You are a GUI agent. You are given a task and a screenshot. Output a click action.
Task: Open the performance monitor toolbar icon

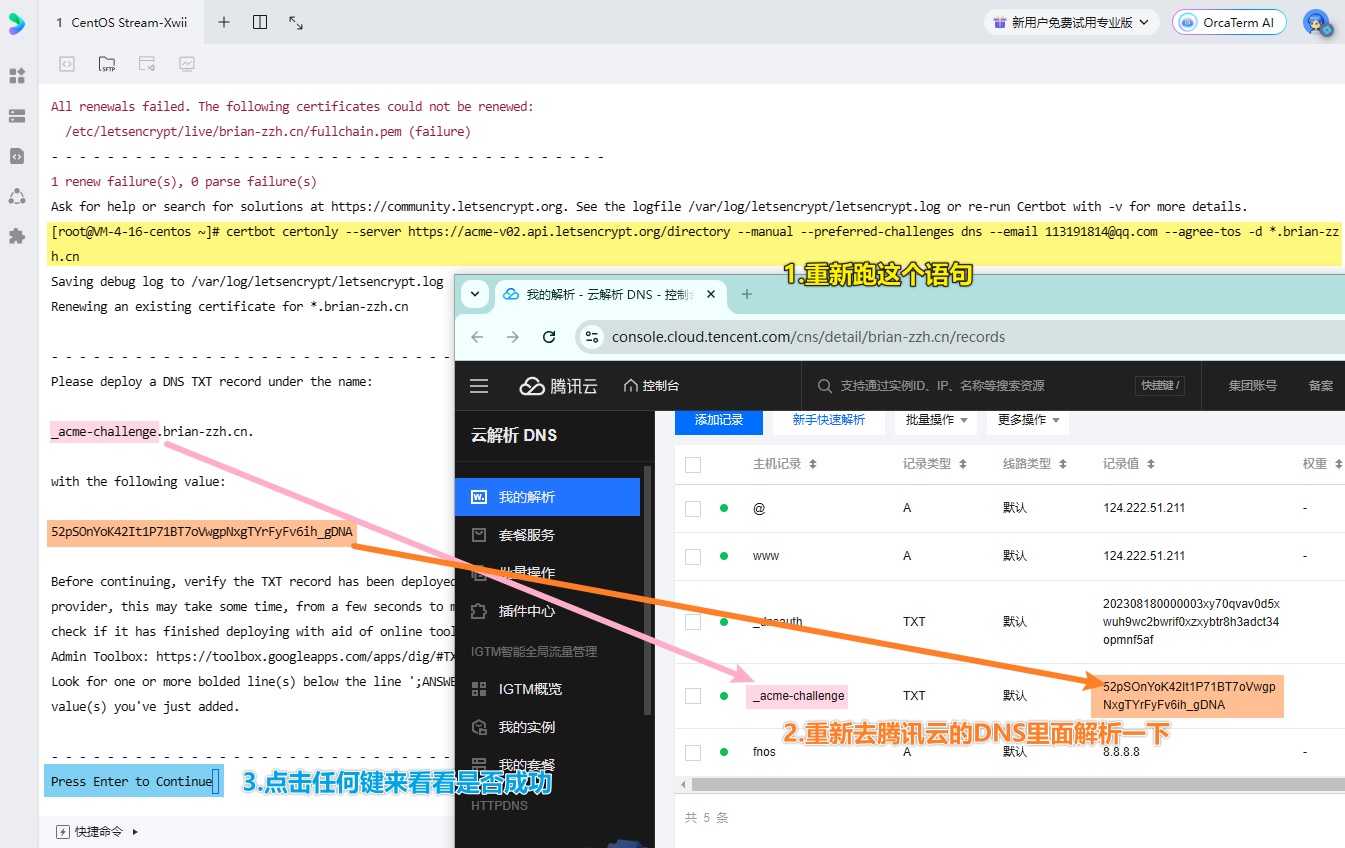click(187, 64)
